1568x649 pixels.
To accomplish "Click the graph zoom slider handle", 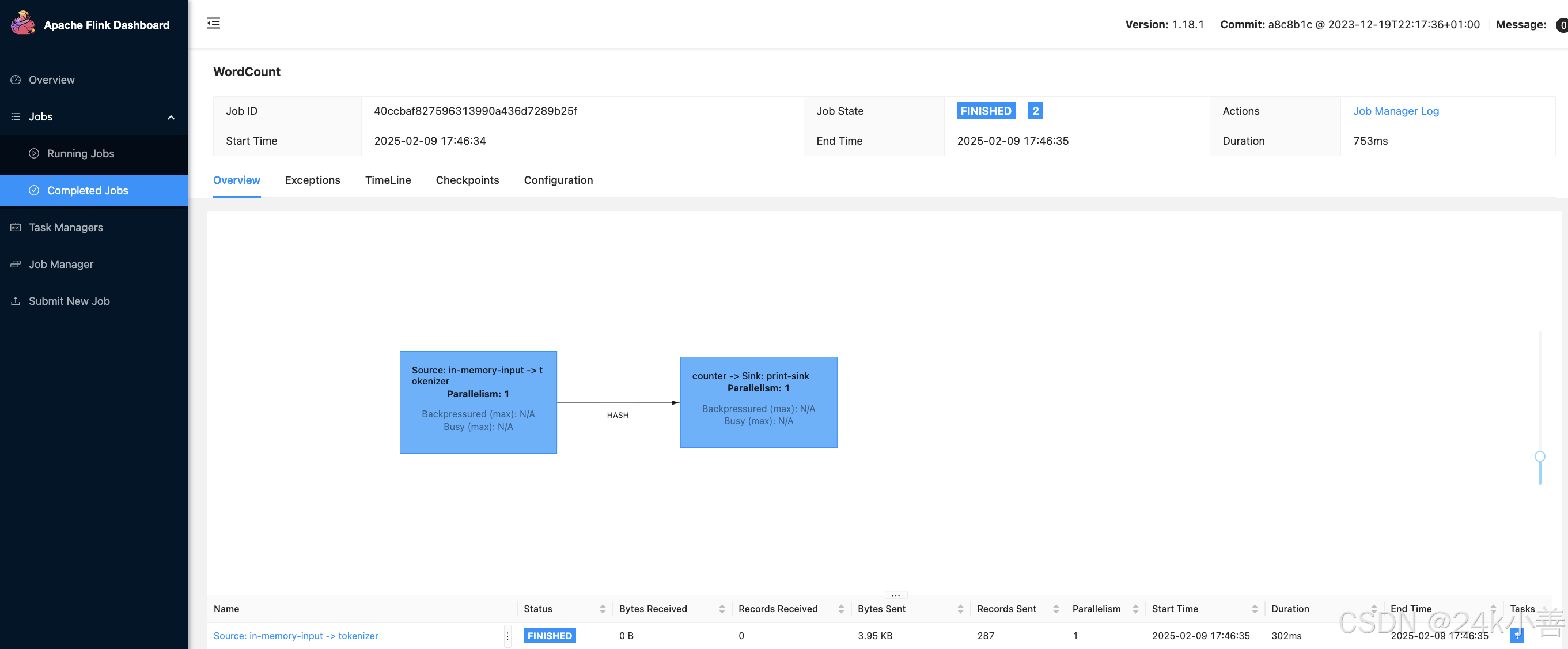I will coord(1539,456).
